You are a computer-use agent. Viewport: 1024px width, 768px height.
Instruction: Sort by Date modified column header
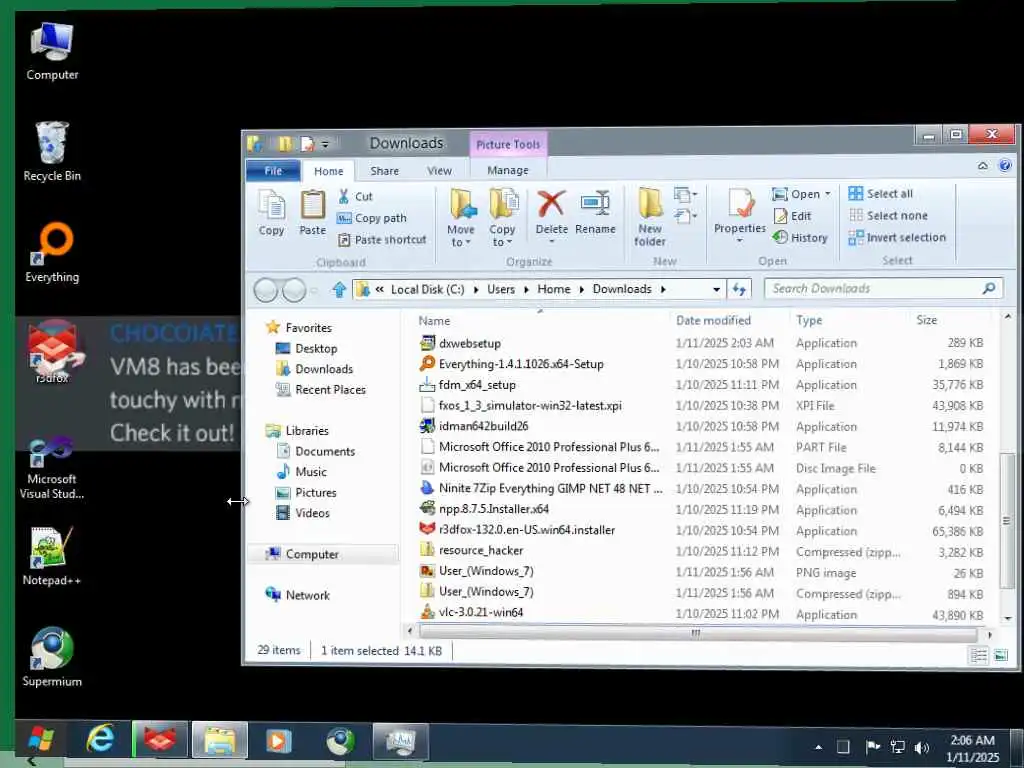pos(728,321)
